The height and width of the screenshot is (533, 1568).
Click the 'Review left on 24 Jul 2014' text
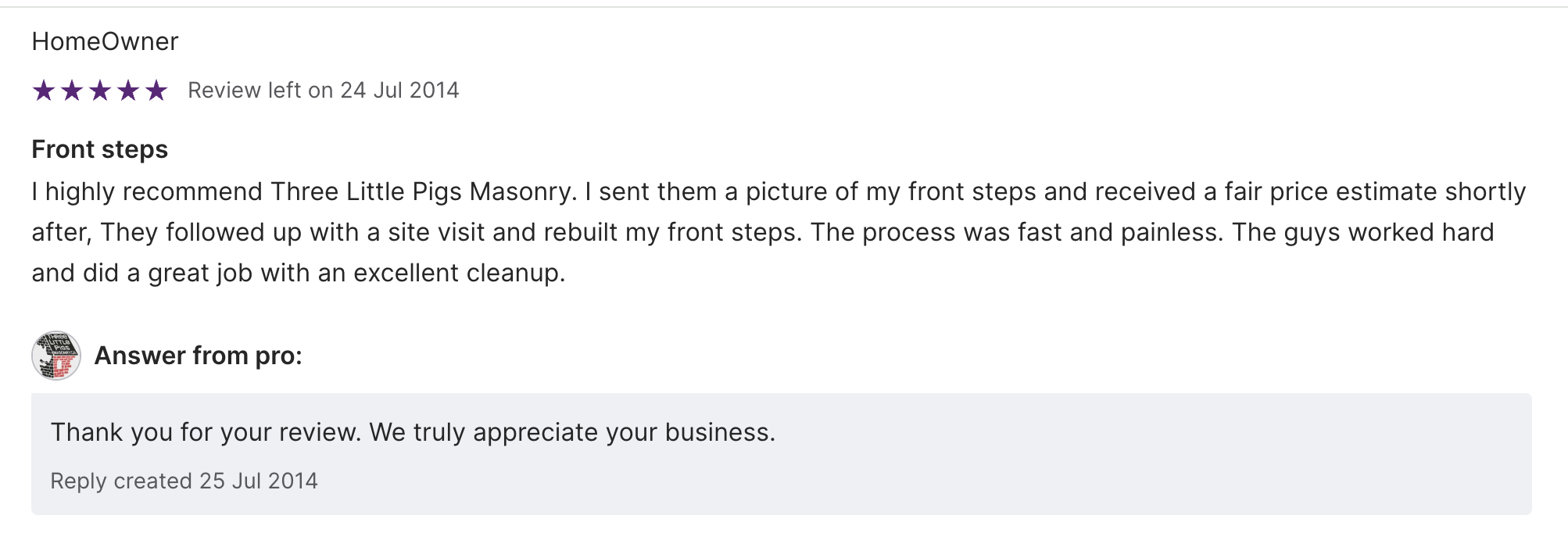(x=323, y=91)
